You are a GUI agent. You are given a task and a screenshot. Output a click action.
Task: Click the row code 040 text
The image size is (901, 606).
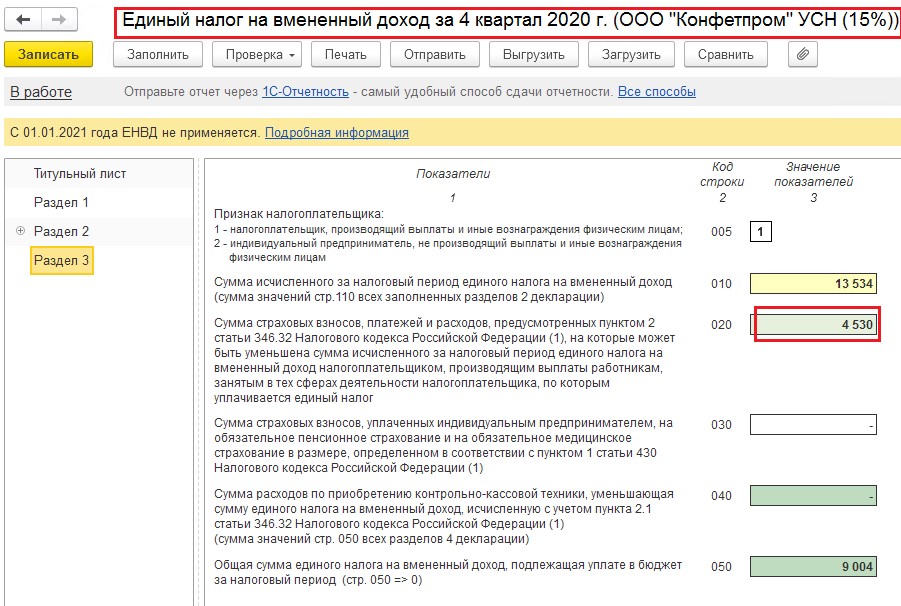721,496
